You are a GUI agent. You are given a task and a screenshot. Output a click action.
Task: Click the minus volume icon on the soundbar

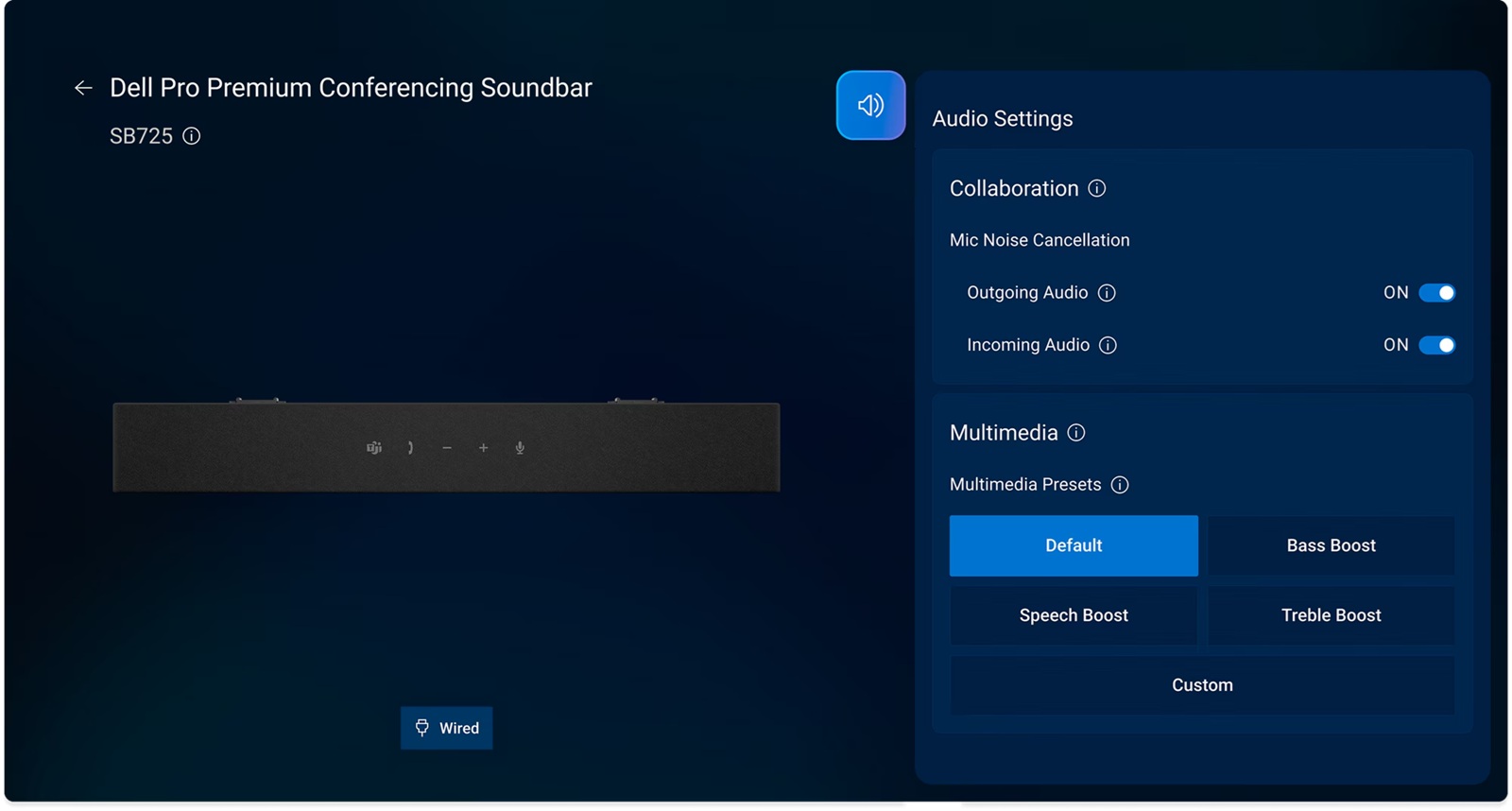[x=447, y=448]
